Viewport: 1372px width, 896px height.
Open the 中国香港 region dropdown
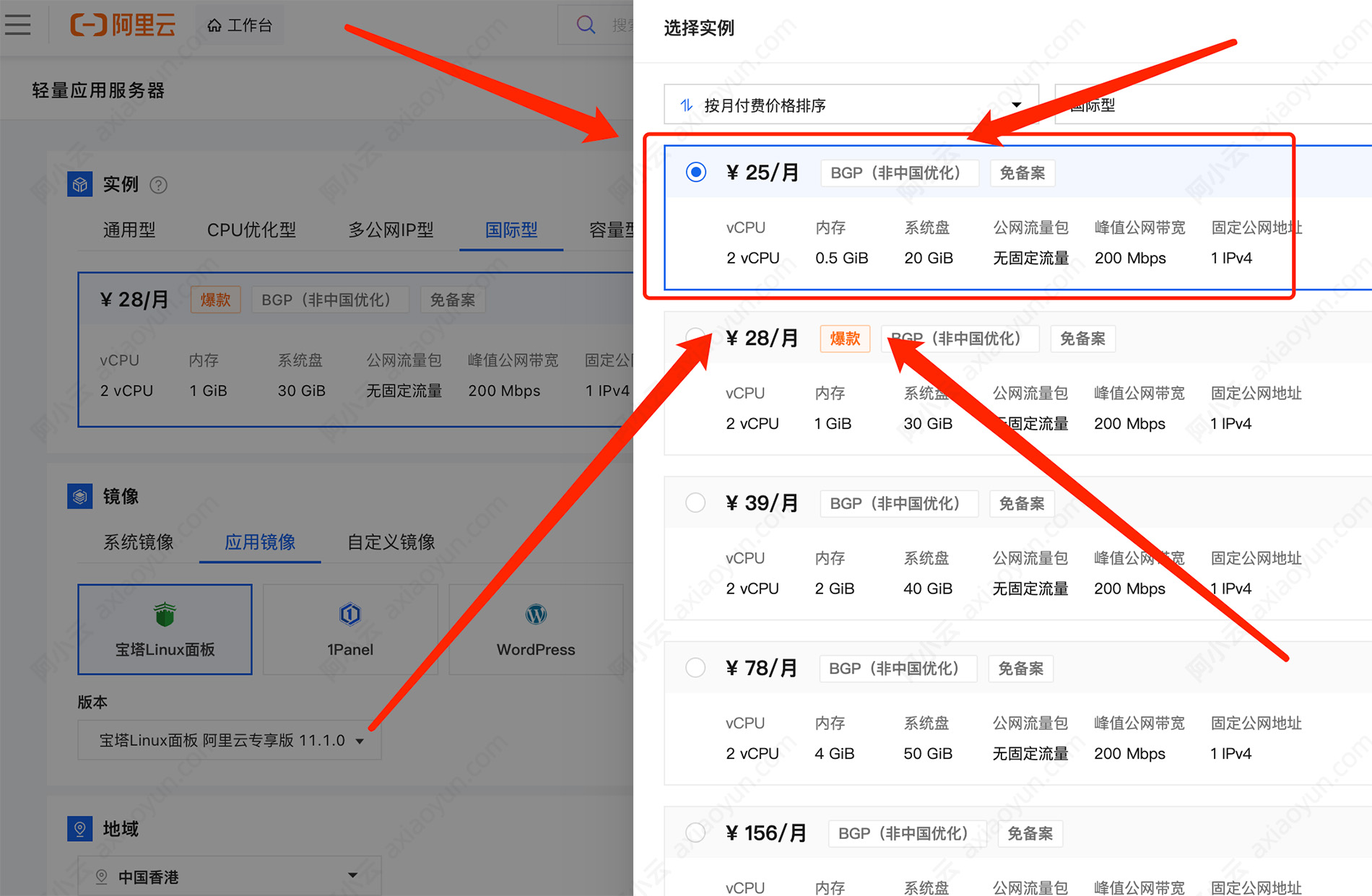point(230,877)
